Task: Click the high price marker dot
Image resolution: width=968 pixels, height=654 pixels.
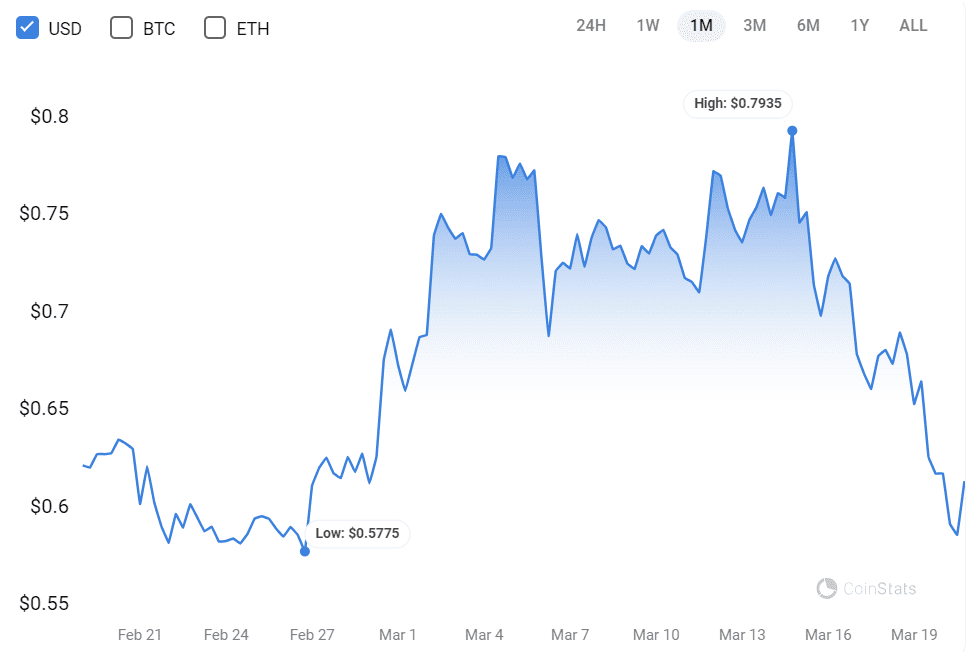Action: tap(792, 131)
